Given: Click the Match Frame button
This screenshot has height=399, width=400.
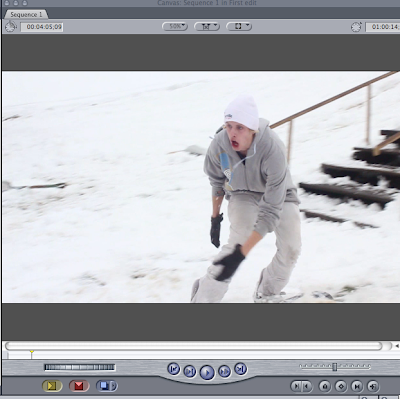Looking at the screenshot, I should coord(373,386).
